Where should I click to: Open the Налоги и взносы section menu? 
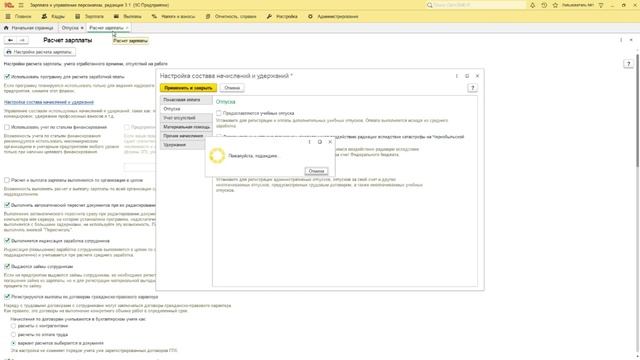coord(173,16)
